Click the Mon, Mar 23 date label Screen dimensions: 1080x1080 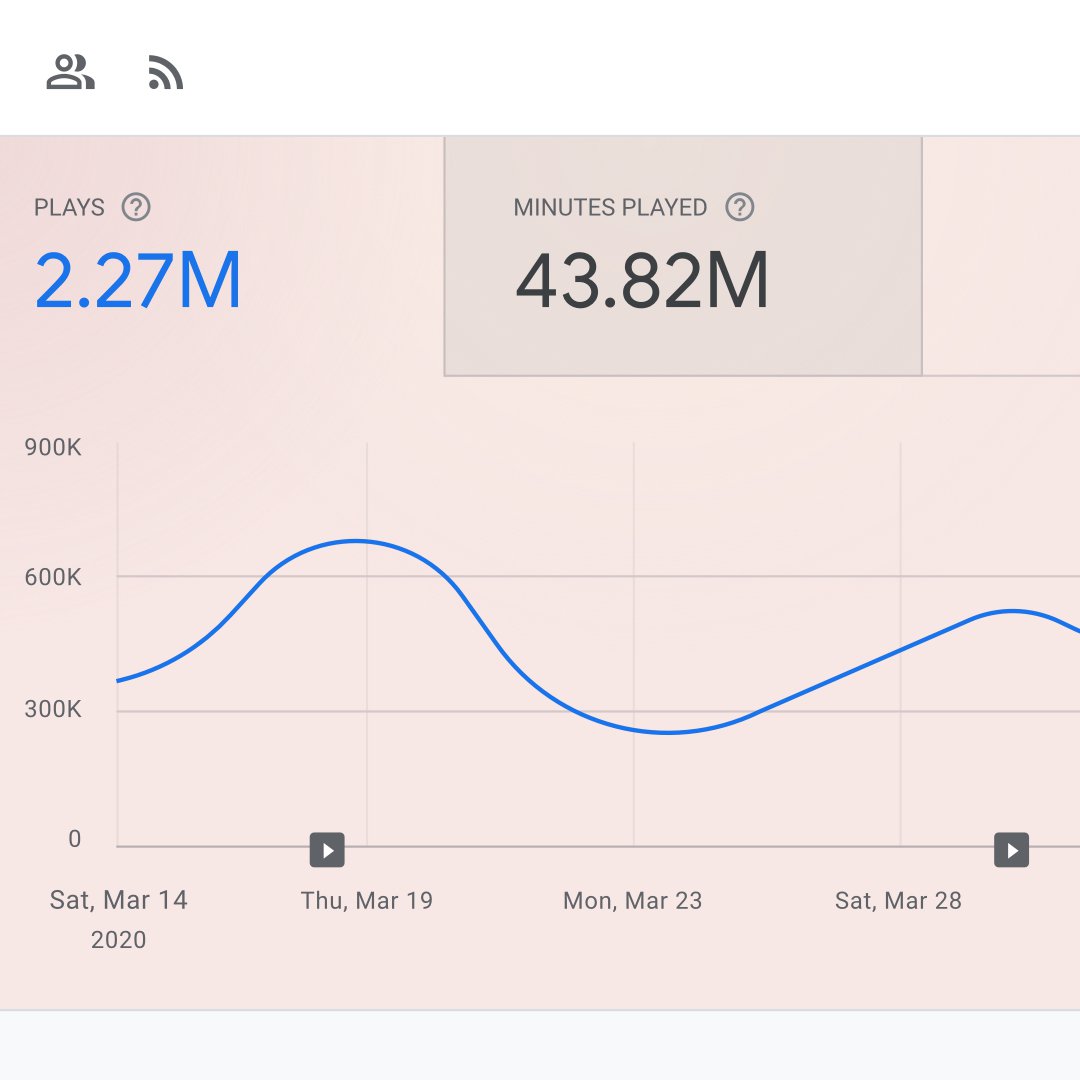pos(632,900)
